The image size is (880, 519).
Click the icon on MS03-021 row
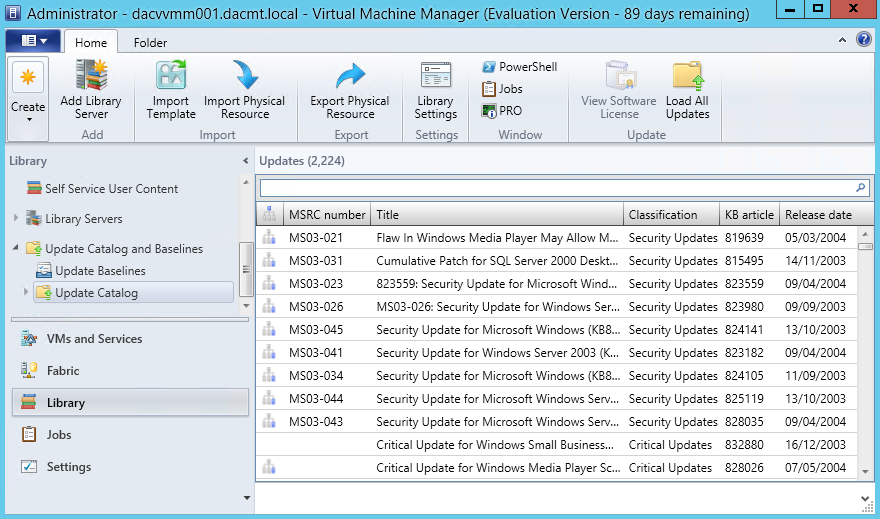coord(269,238)
